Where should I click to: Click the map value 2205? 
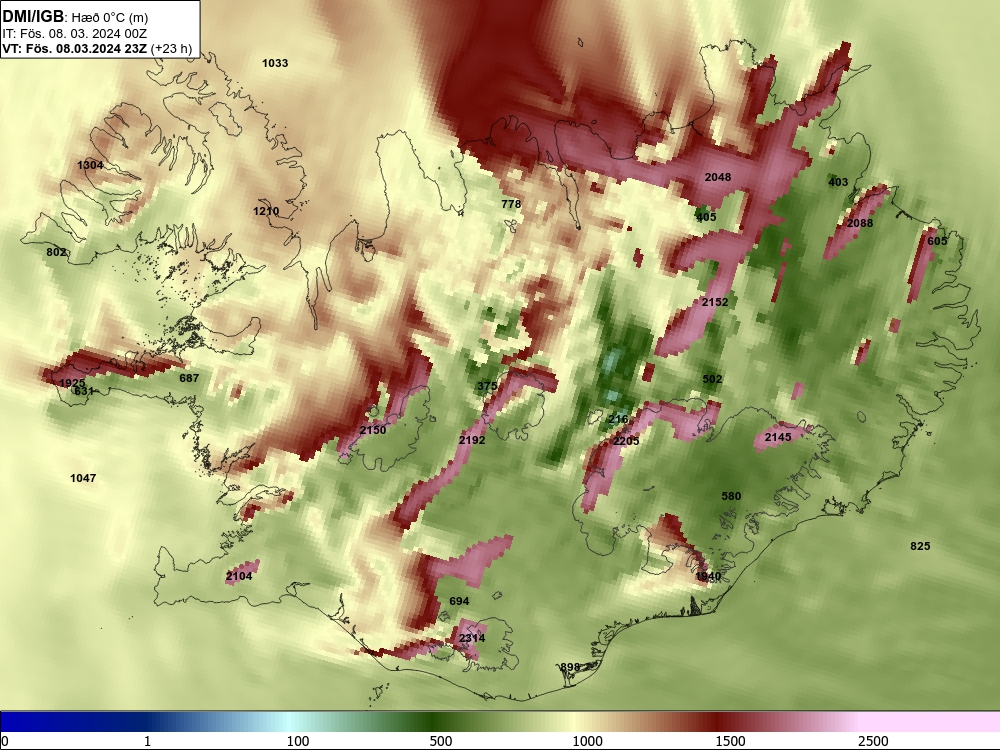[626, 441]
